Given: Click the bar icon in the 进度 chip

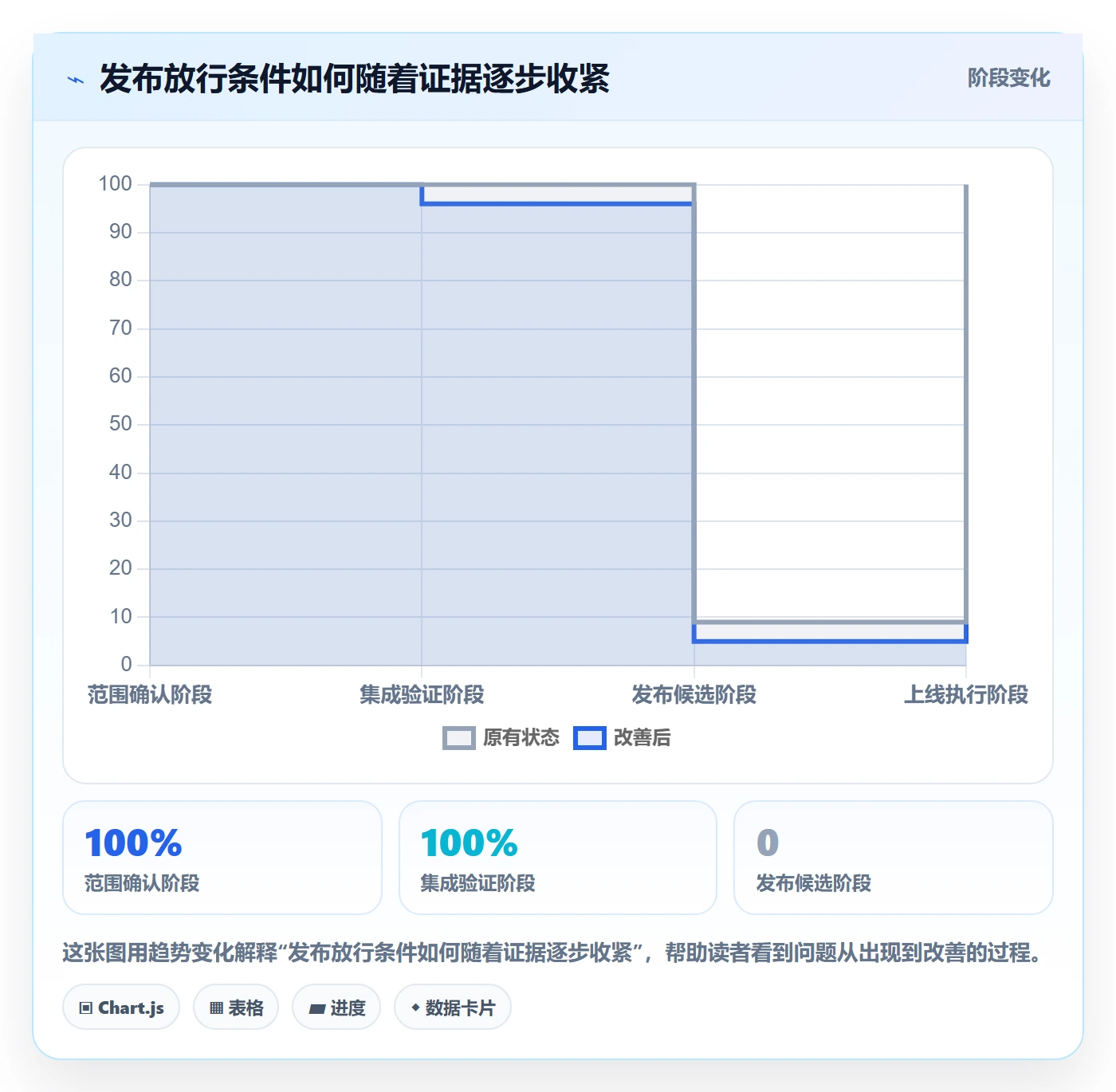Looking at the screenshot, I should [x=316, y=1009].
